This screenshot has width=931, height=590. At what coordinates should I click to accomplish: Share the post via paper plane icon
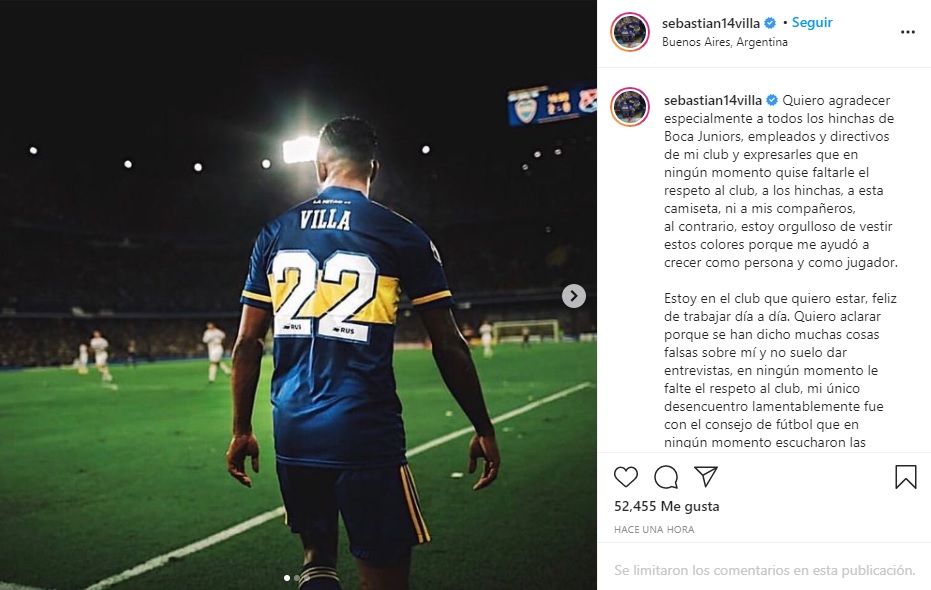tap(706, 476)
